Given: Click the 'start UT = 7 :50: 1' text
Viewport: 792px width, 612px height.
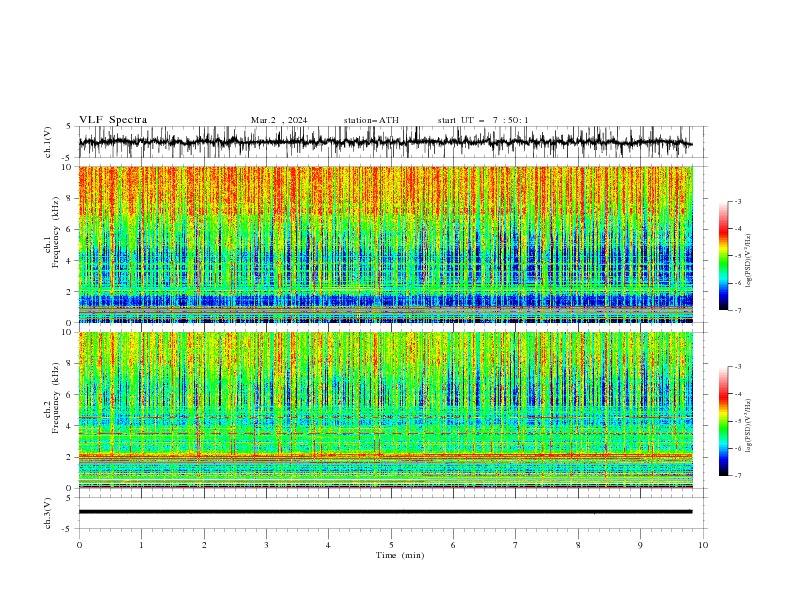Looking at the screenshot, I should click(x=483, y=120).
